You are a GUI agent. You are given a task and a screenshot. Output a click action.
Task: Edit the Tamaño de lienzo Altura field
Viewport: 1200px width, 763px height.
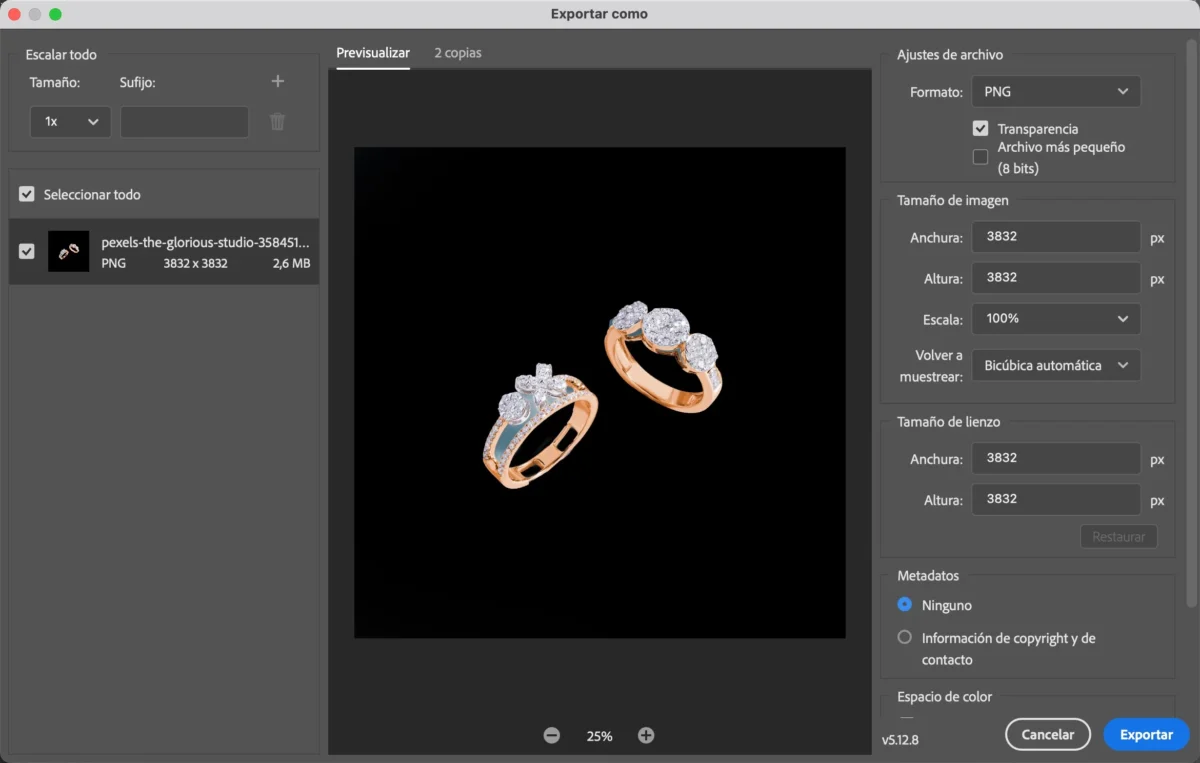tap(1056, 499)
